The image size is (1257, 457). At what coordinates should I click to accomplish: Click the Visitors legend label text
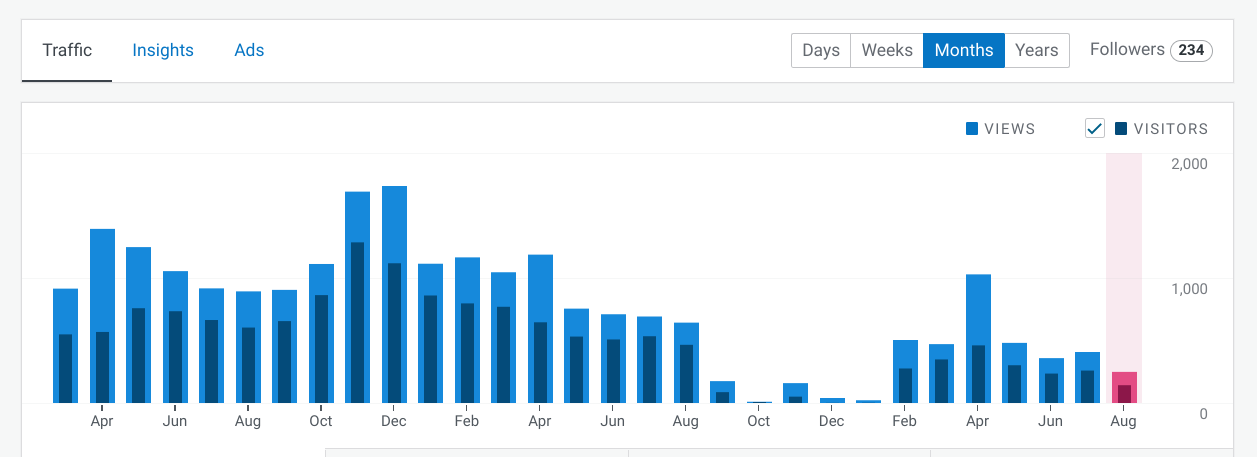pyautogui.click(x=1170, y=129)
